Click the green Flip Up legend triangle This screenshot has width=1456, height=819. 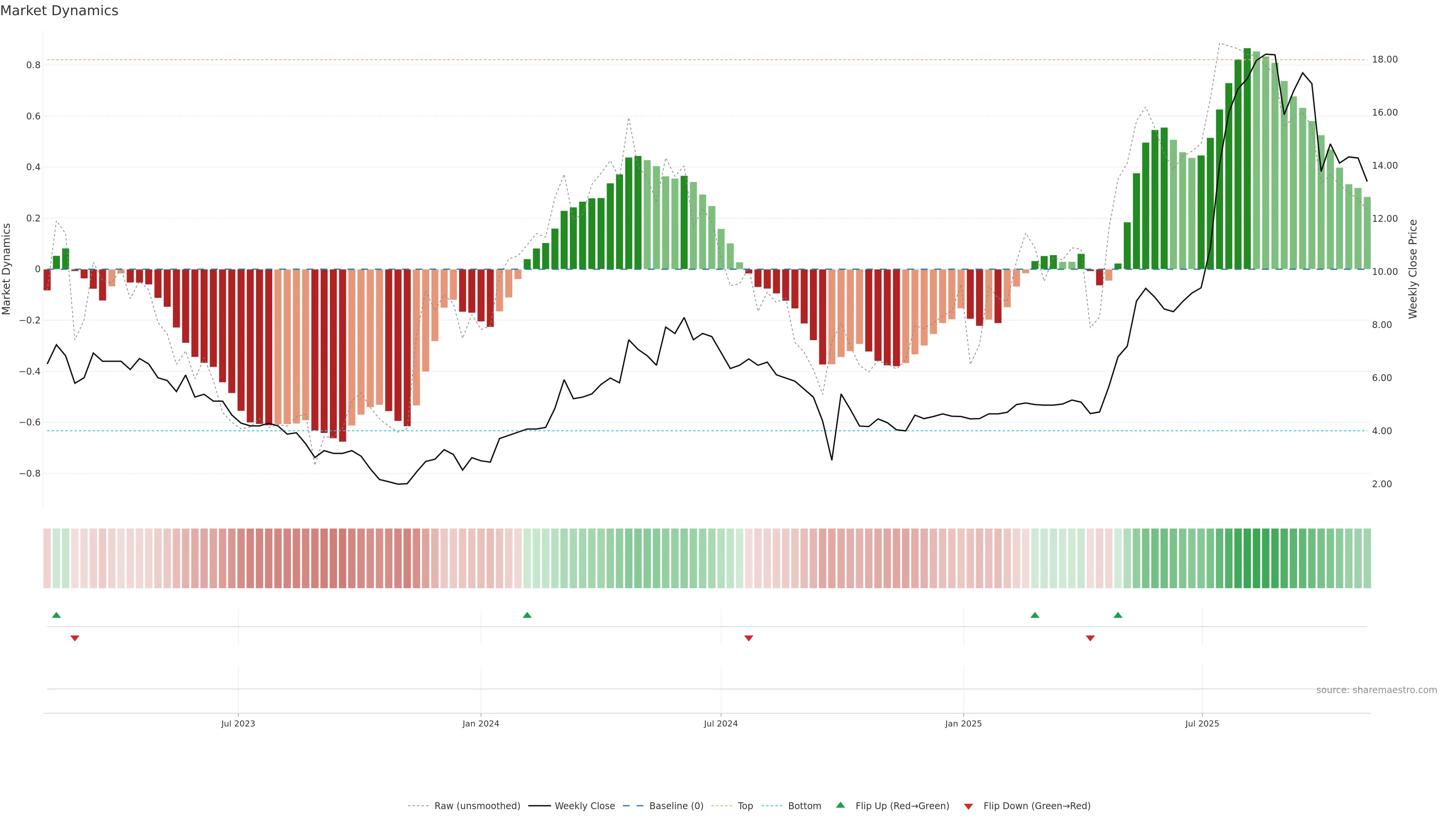click(x=841, y=805)
